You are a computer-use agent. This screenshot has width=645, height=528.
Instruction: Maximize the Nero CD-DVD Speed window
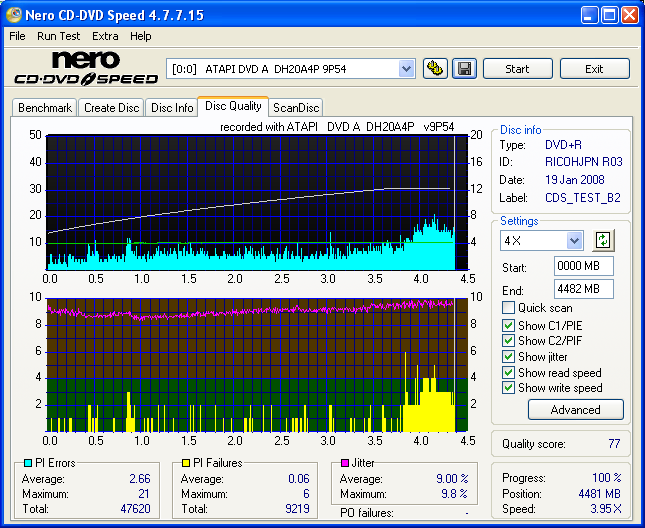(x=610, y=15)
